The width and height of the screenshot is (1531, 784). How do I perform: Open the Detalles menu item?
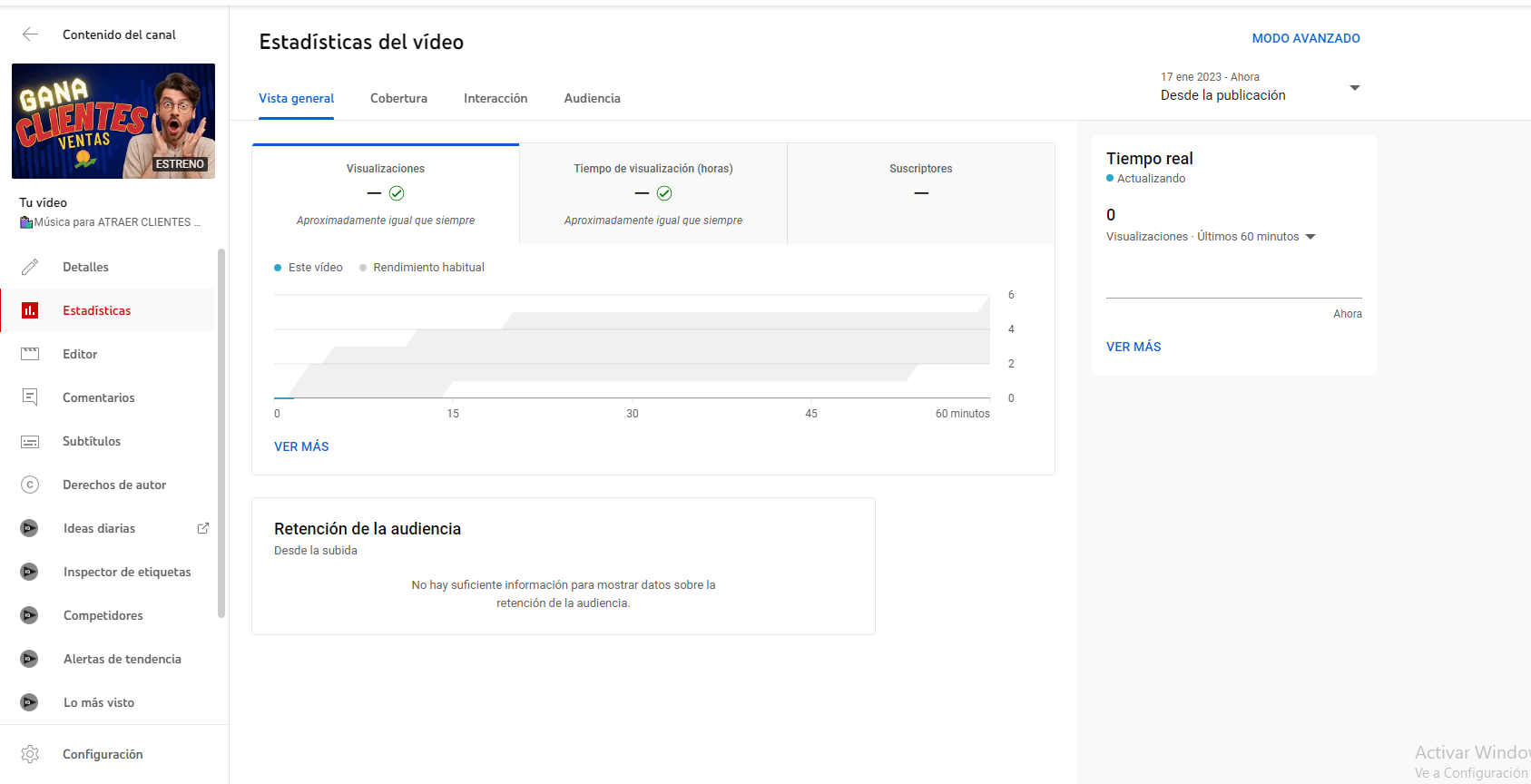[x=107, y=267]
